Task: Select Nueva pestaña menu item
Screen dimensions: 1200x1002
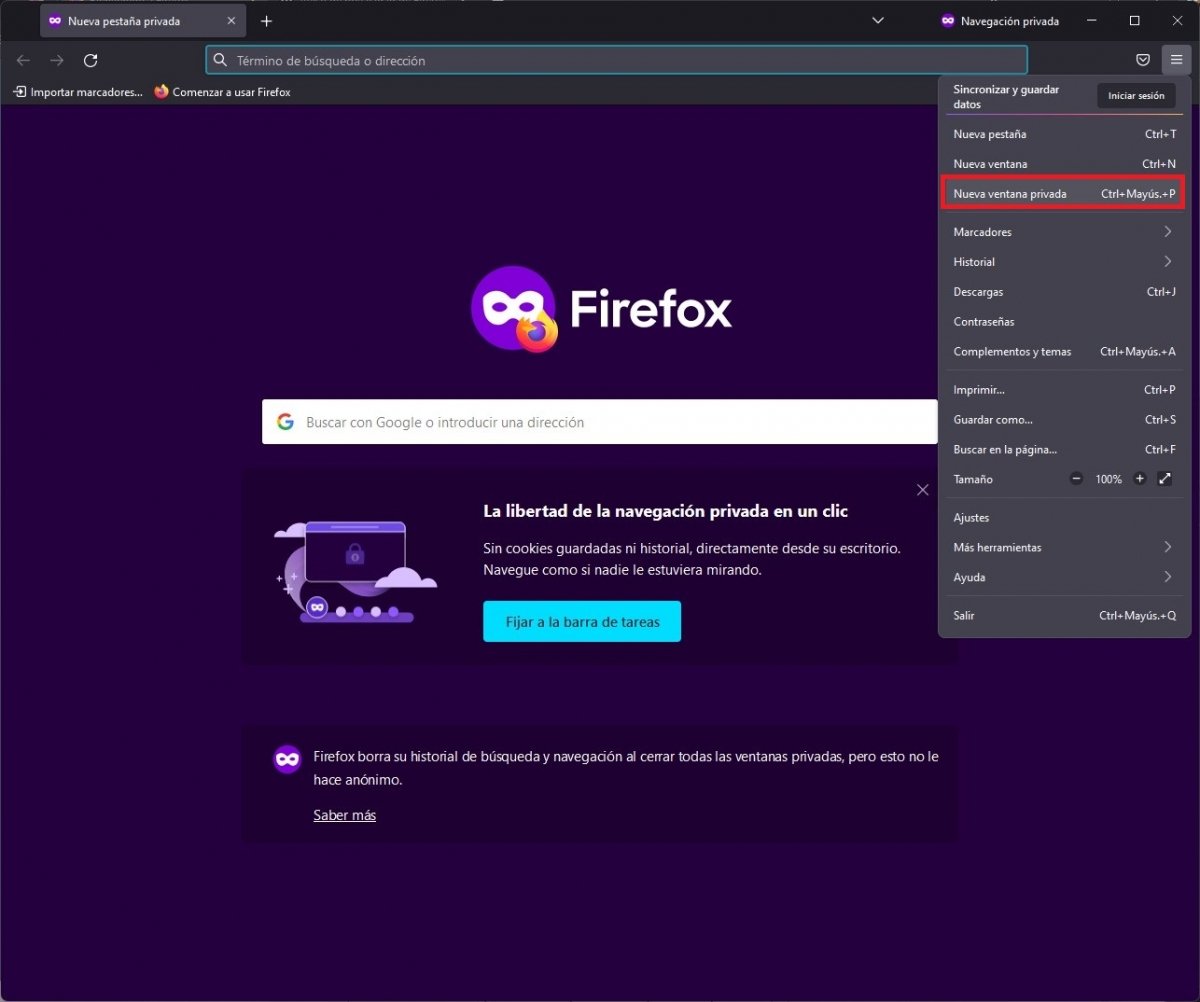Action: (x=1064, y=134)
